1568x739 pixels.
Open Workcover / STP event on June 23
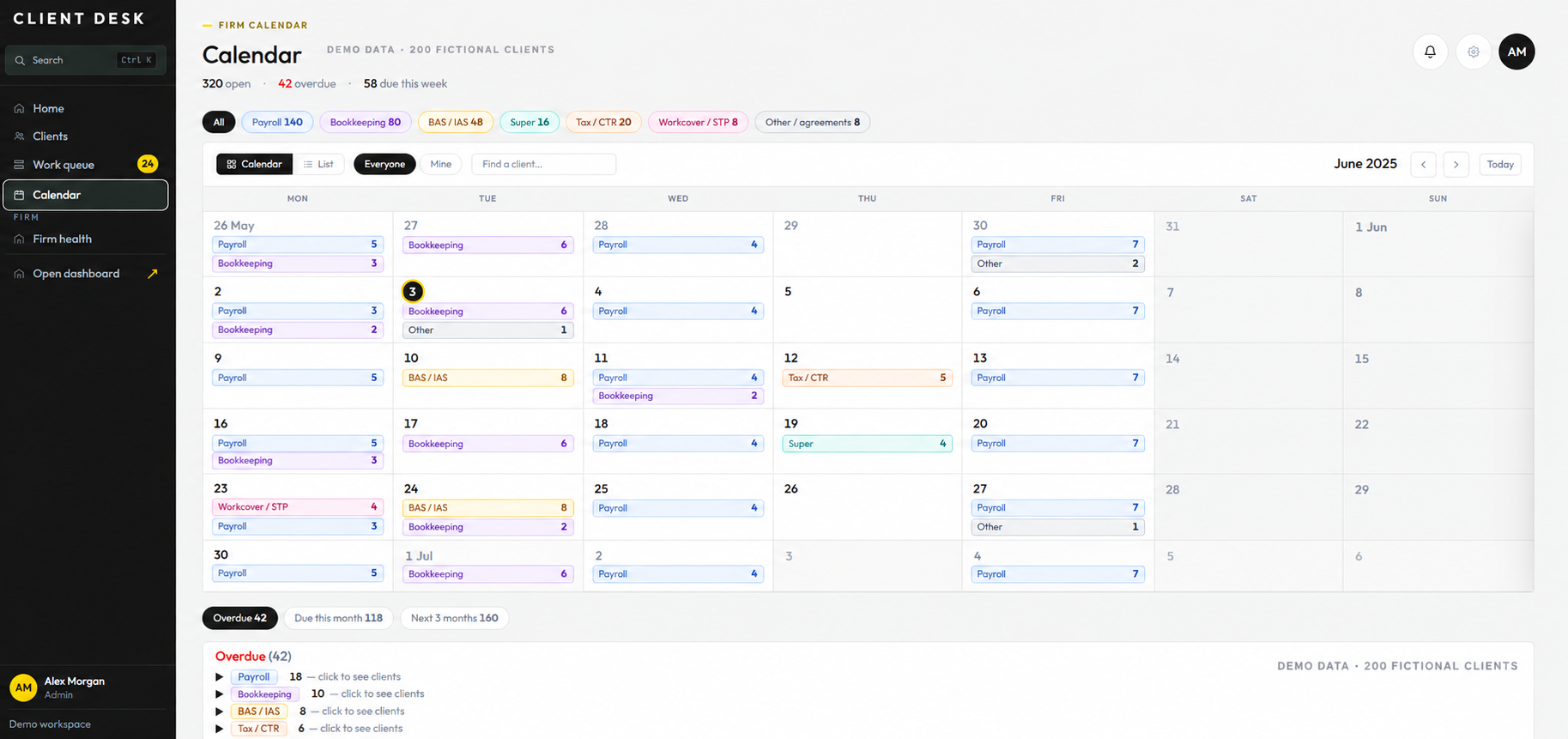(297, 507)
